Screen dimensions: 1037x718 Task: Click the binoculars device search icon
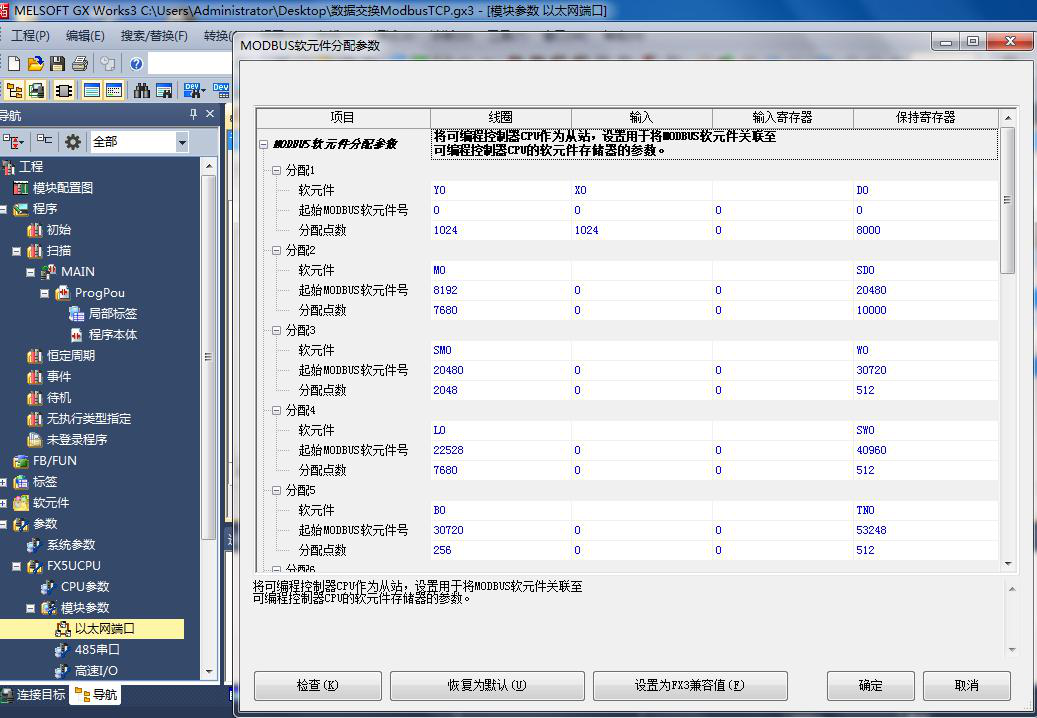(142, 90)
